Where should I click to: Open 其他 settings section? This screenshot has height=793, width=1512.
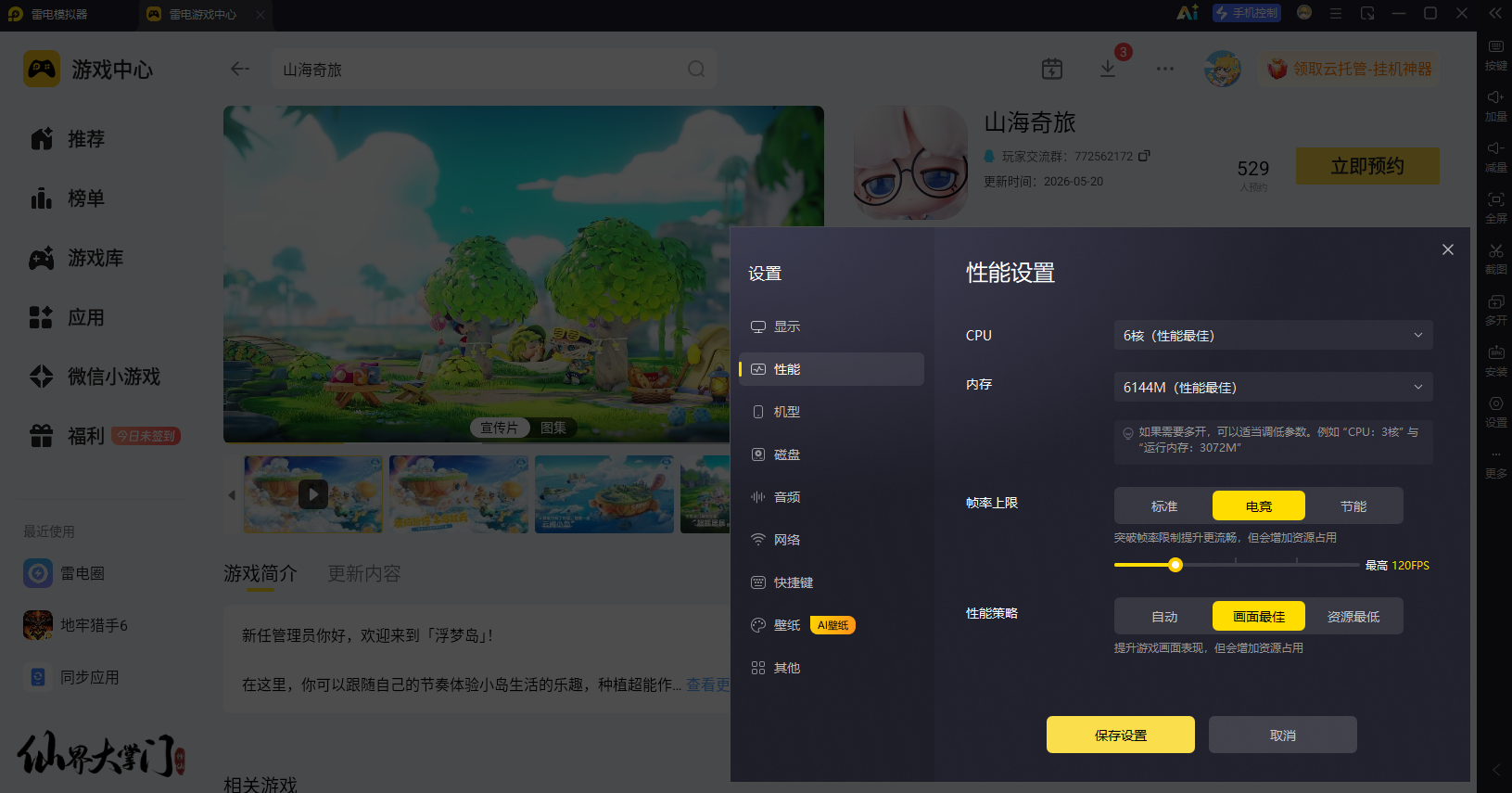[x=832, y=668]
